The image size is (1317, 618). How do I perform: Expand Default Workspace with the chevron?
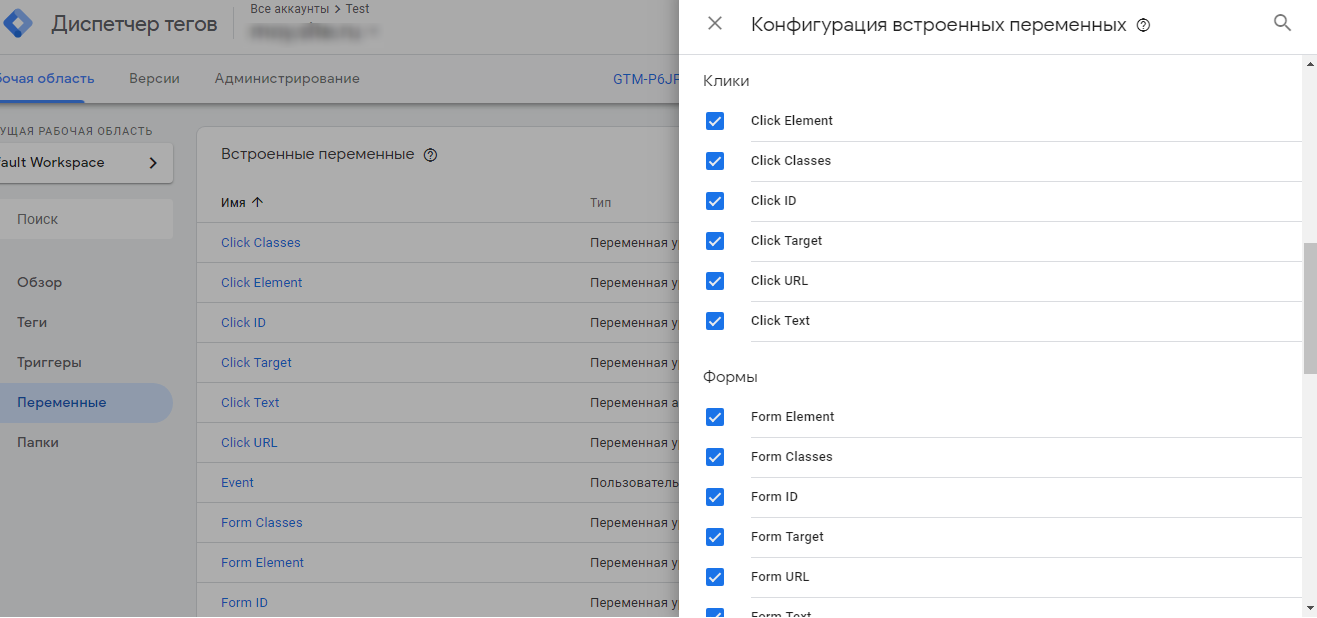tap(153, 162)
